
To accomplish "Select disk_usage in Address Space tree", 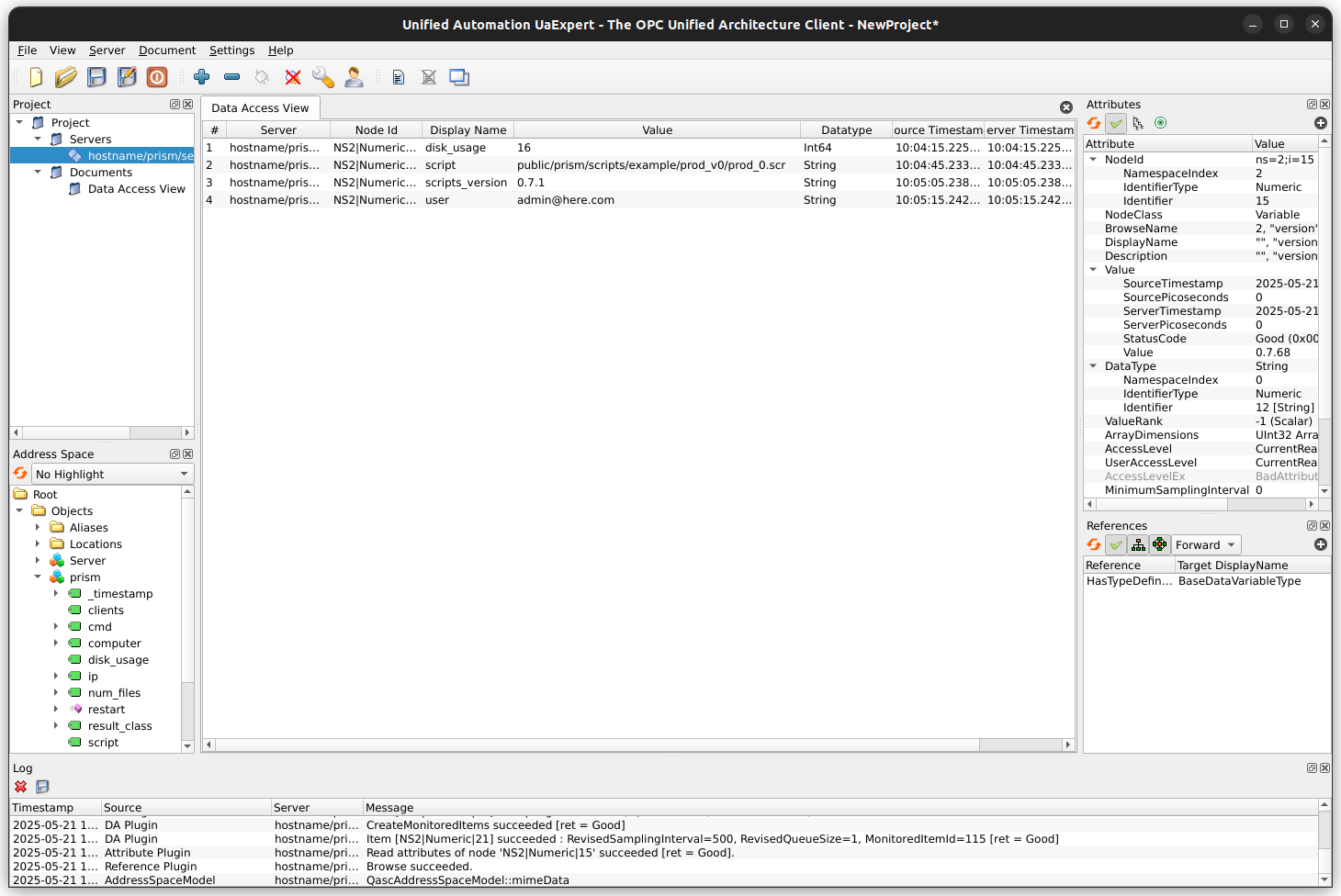I will [118, 660].
